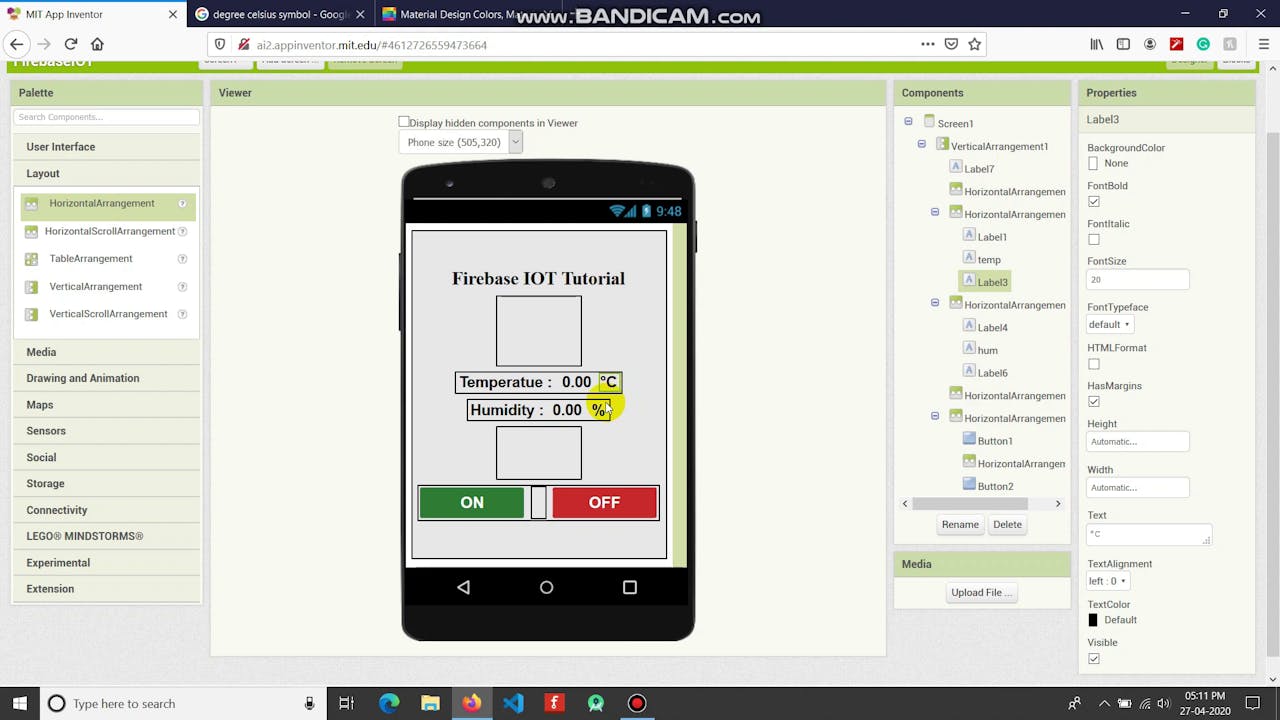Select TableArrangement from the Layout section
The width and height of the screenshot is (1280, 720).
(90, 258)
